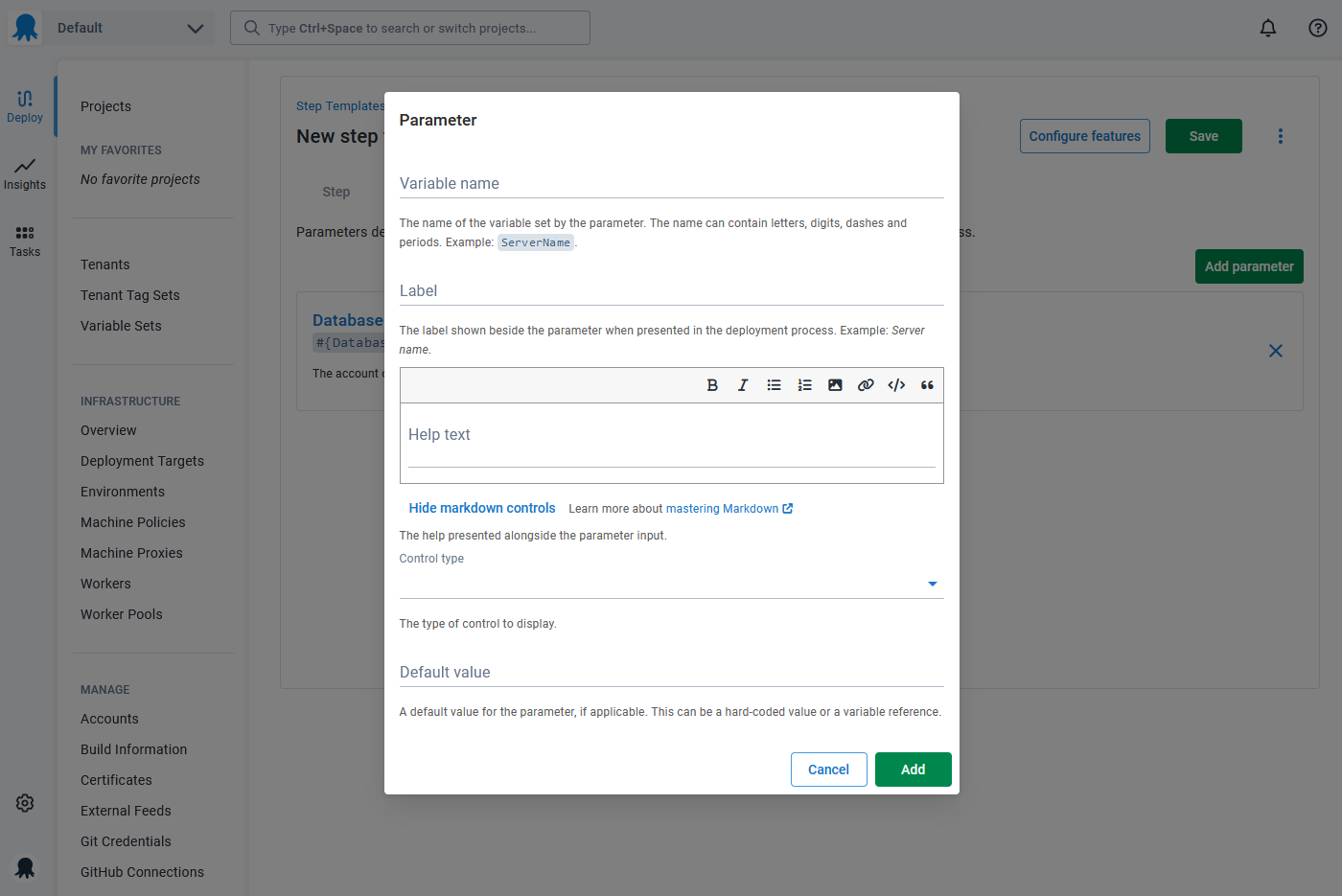
Task: Open the notifications bell
Action: [1268, 28]
